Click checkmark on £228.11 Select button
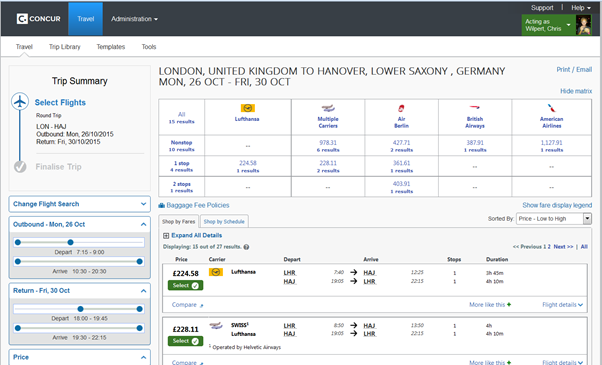This screenshot has height=365, width=602. click(x=195, y=341)
